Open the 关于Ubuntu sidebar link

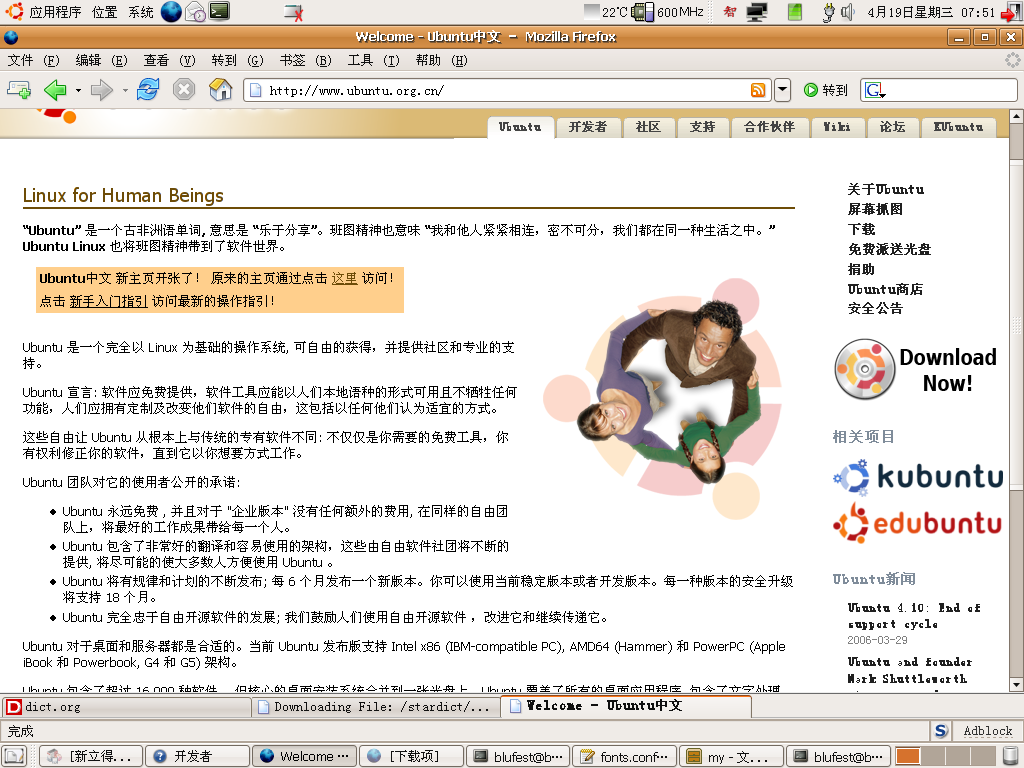click(x=886, y=189)
